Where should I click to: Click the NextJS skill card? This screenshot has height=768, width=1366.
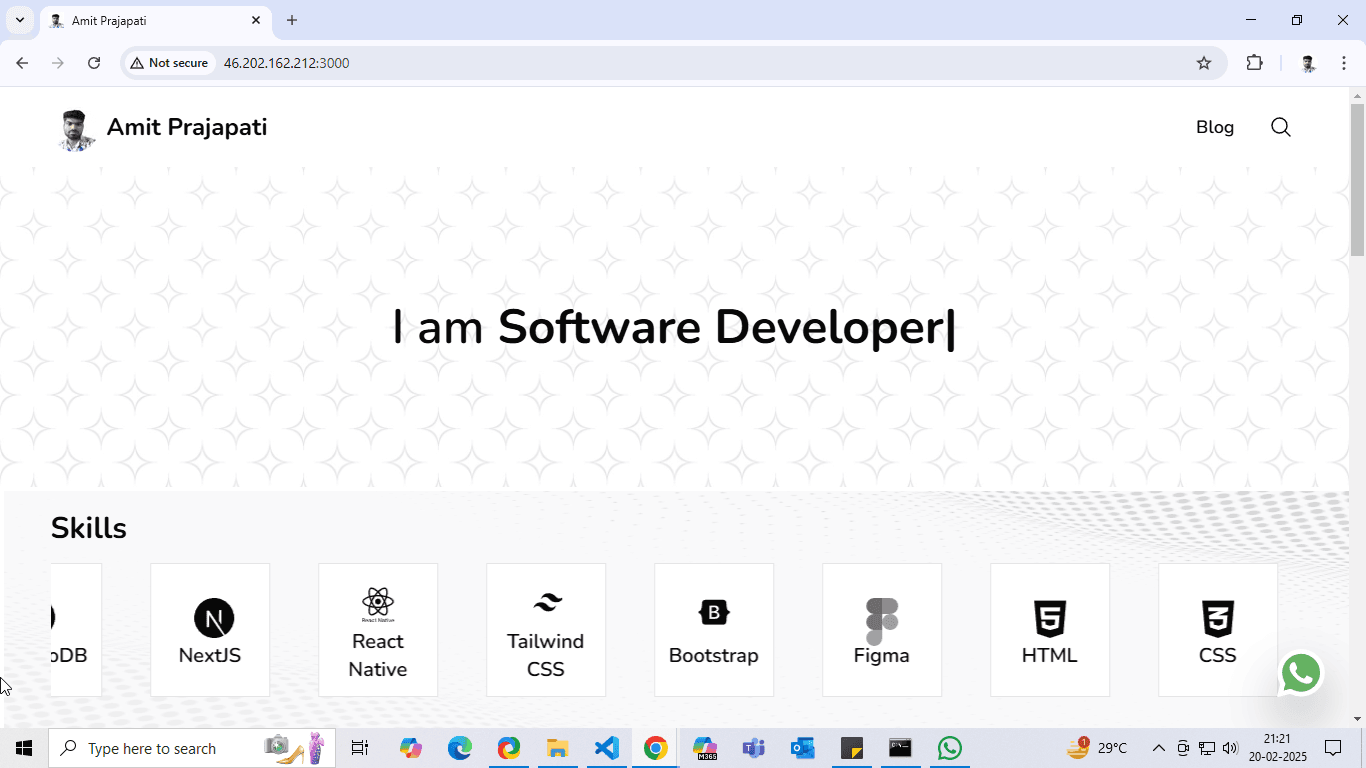[x=210, y=630]
